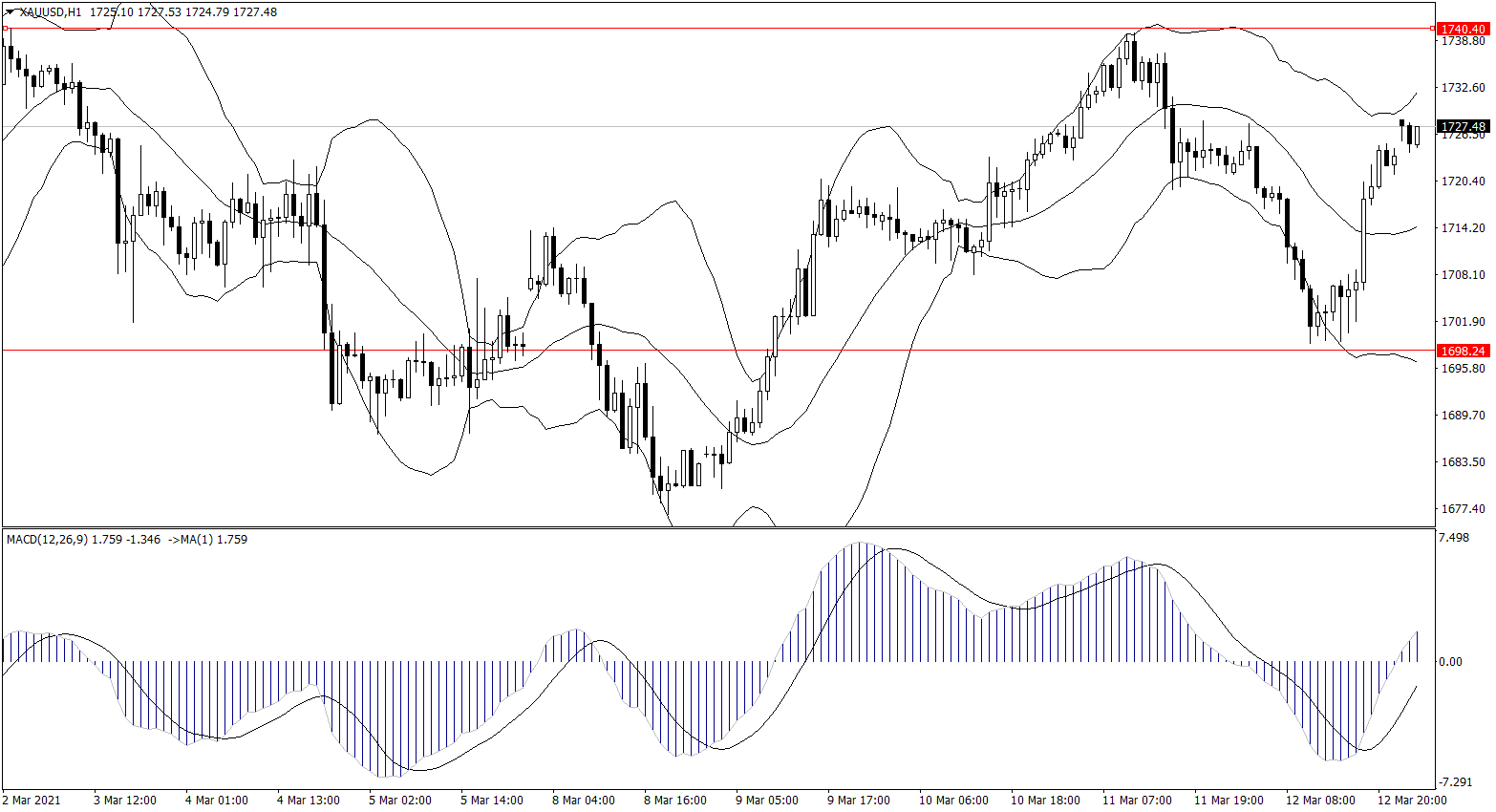
Task: Click the 5 Mar 14:00 time label
Action: click(x=492, y=801)
